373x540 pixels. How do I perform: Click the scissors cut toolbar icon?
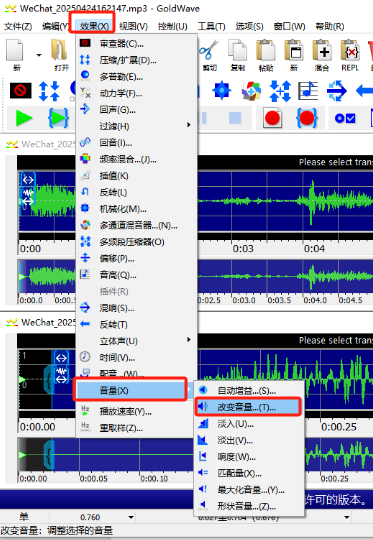tap(209, 55)
